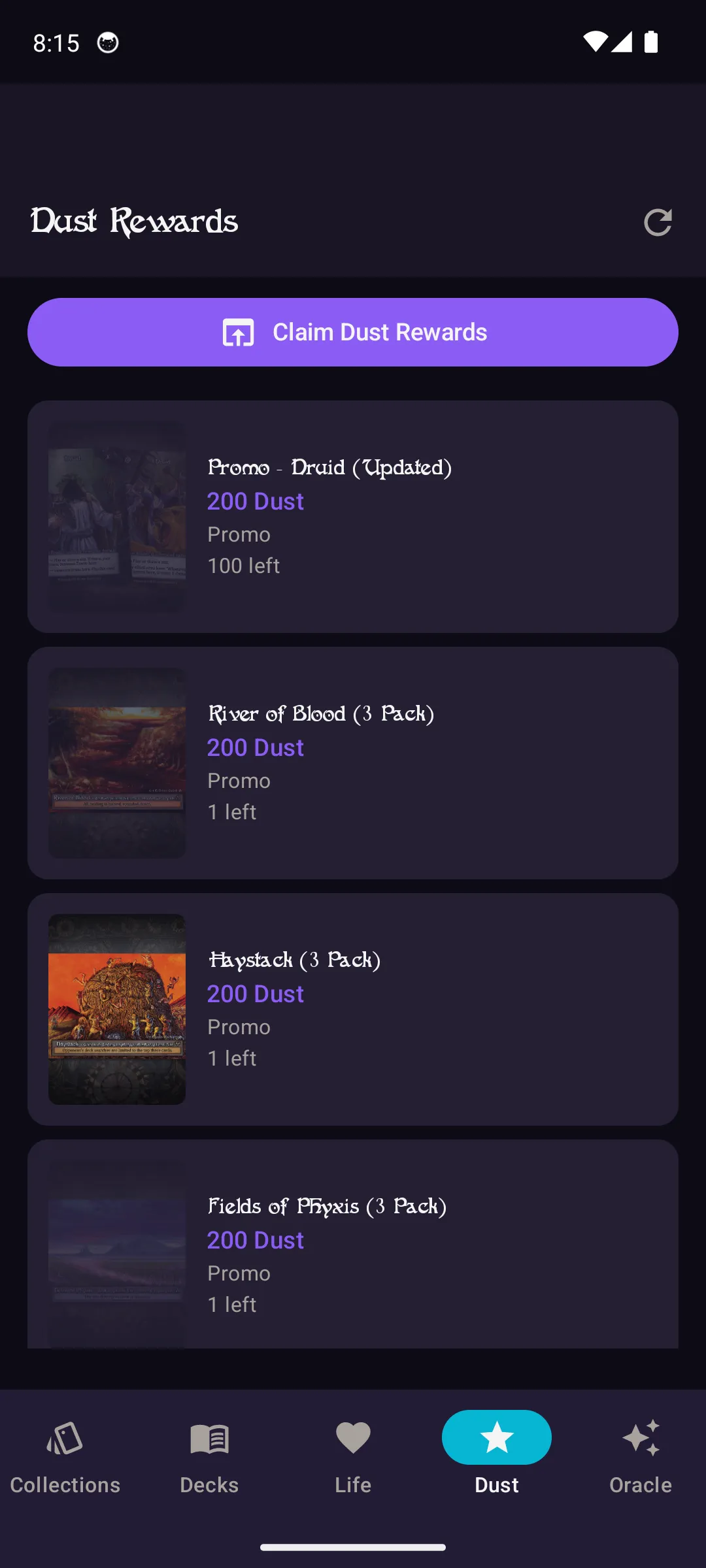The width and height of the screenshot is (706, 1568).
Task: Open Oracle via the sparkles icon
Action: point(641,1437)
